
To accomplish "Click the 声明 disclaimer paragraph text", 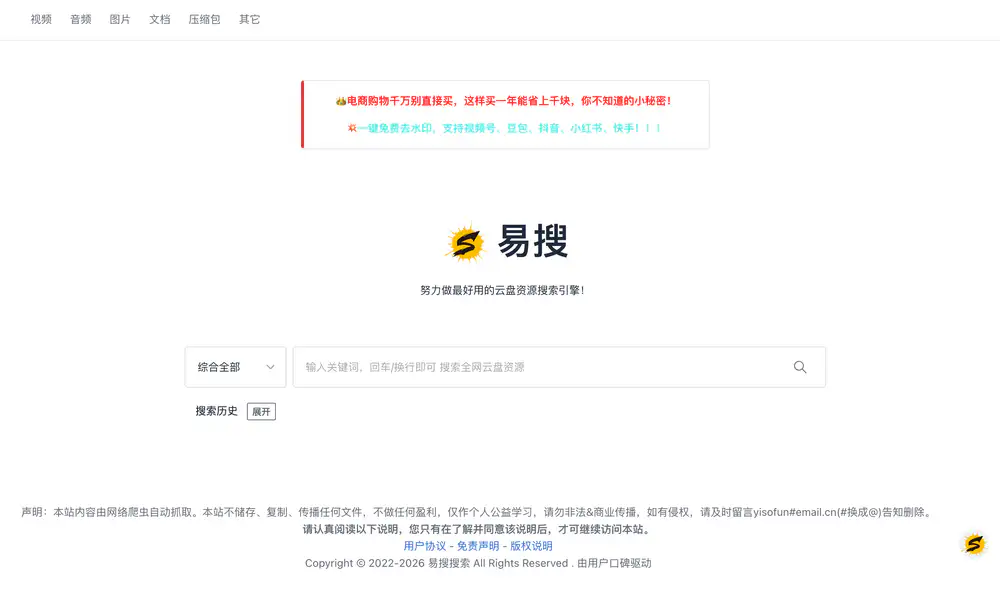I will [x=478, y=512].
